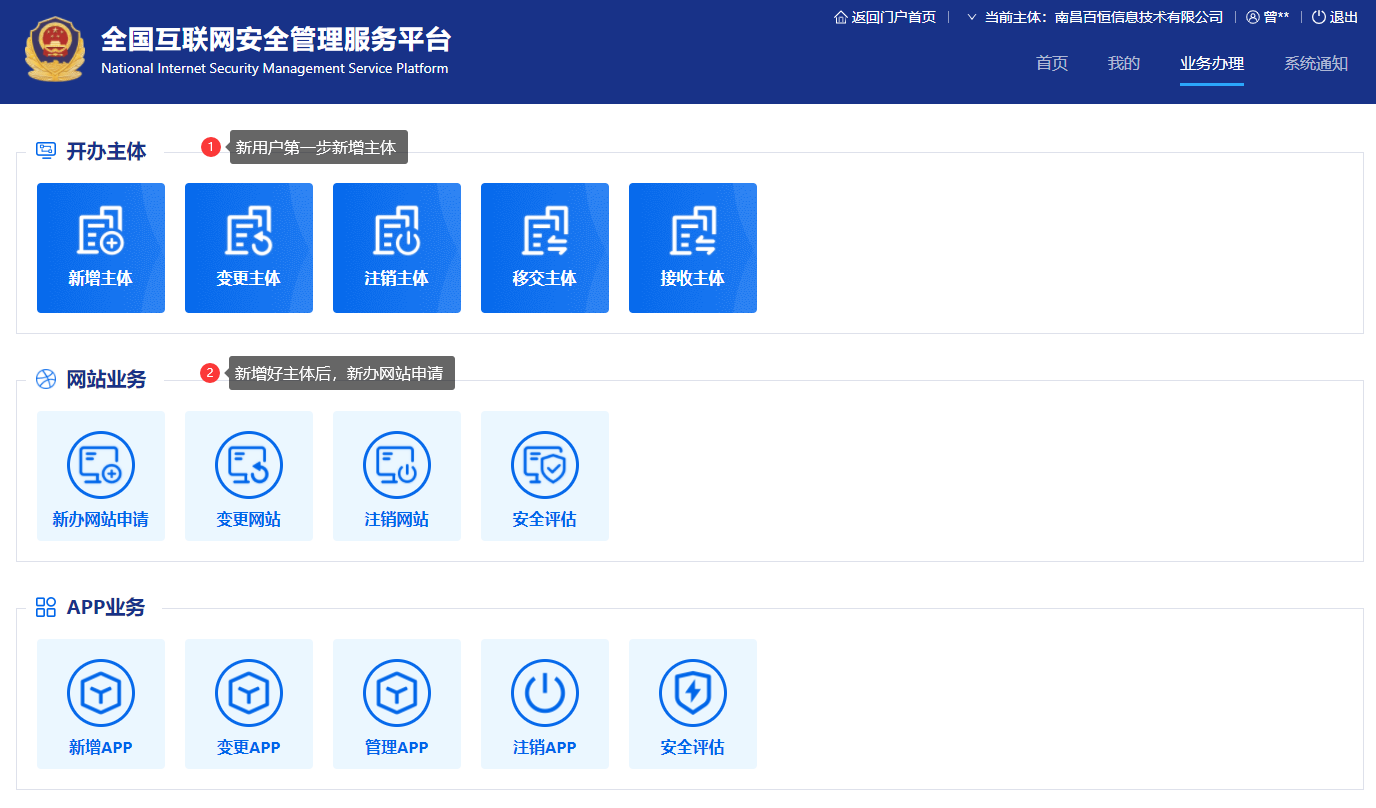Select the 接收主体 (Receive Subject) tile
This screenshot has height=808, width=1376.
[692, 248]
